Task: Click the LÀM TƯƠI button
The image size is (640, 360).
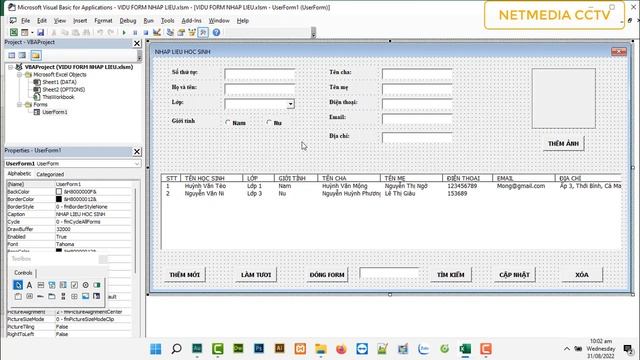Action: pyautogui.click(x=256, y=275)
